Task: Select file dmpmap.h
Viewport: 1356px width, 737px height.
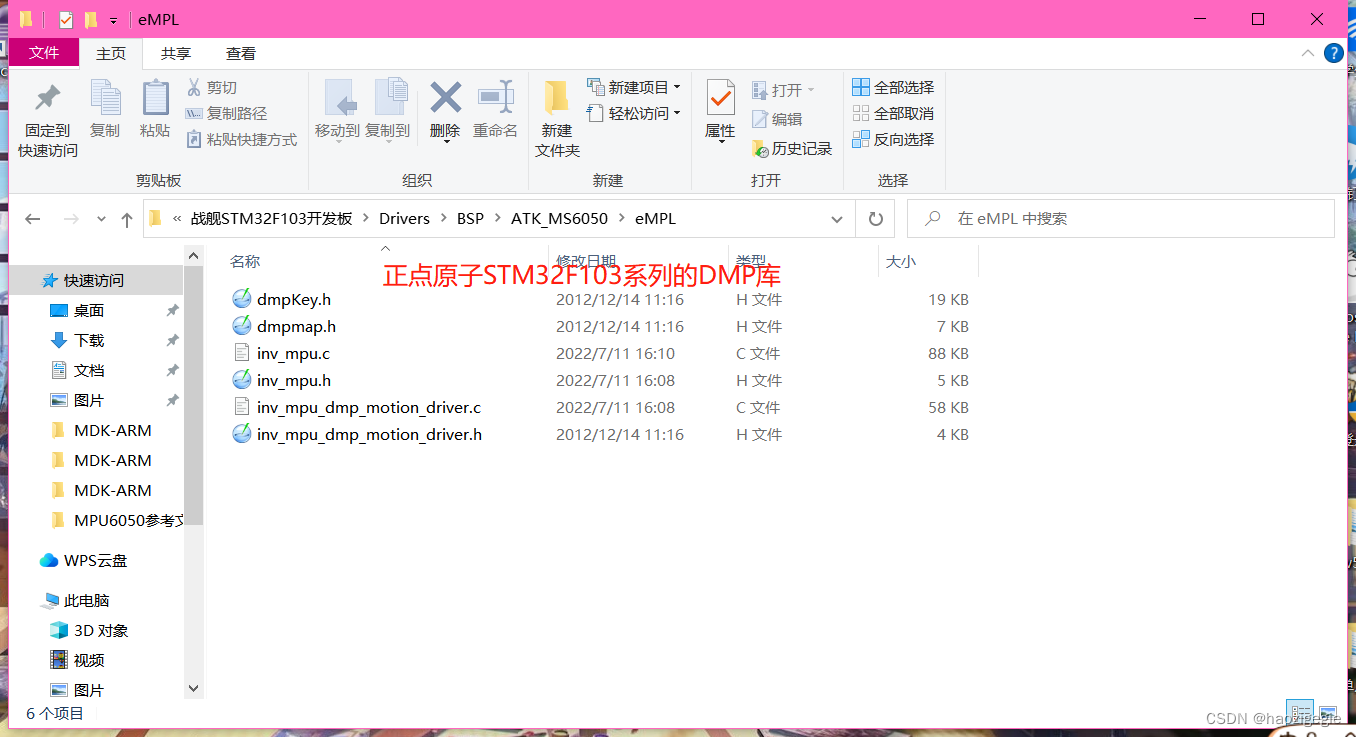Action: pyautogui.click(x=296, y=326)
